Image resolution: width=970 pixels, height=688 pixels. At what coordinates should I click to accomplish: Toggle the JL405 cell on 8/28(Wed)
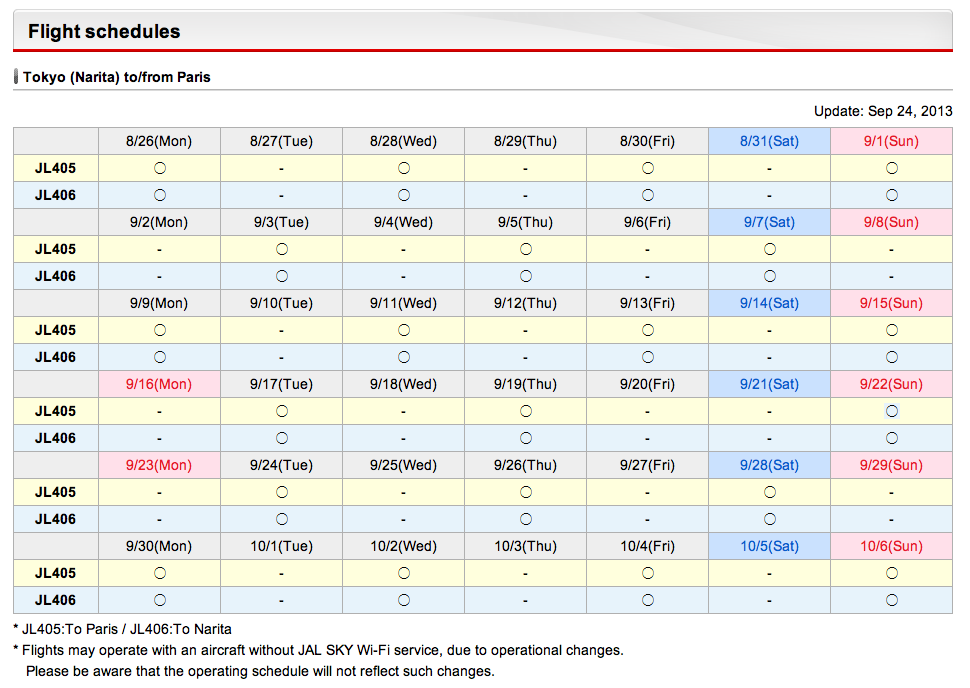pyautogui.click(x=403, y=168)
